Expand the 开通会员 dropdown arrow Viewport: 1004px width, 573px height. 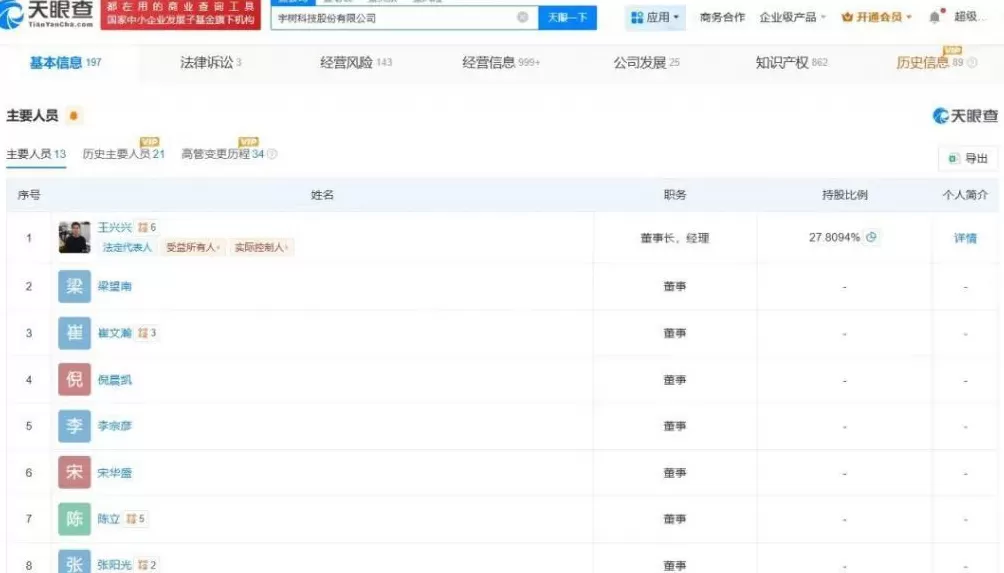tap(909, 17)
